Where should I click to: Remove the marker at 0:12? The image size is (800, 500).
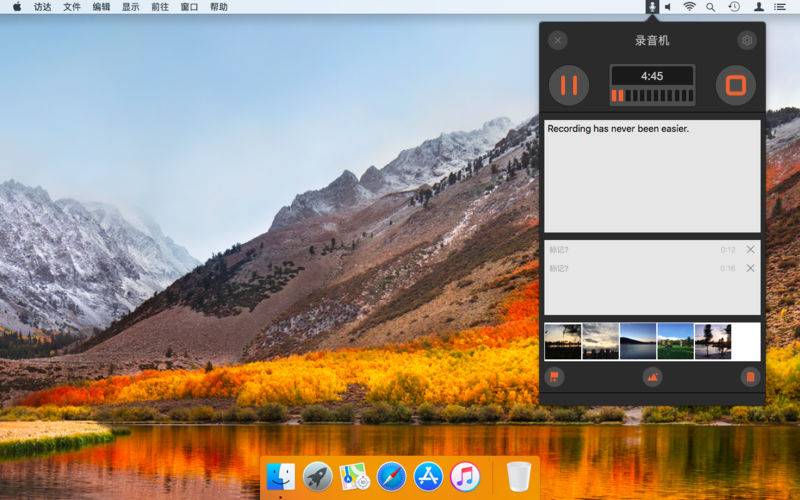tap(750, 249)
